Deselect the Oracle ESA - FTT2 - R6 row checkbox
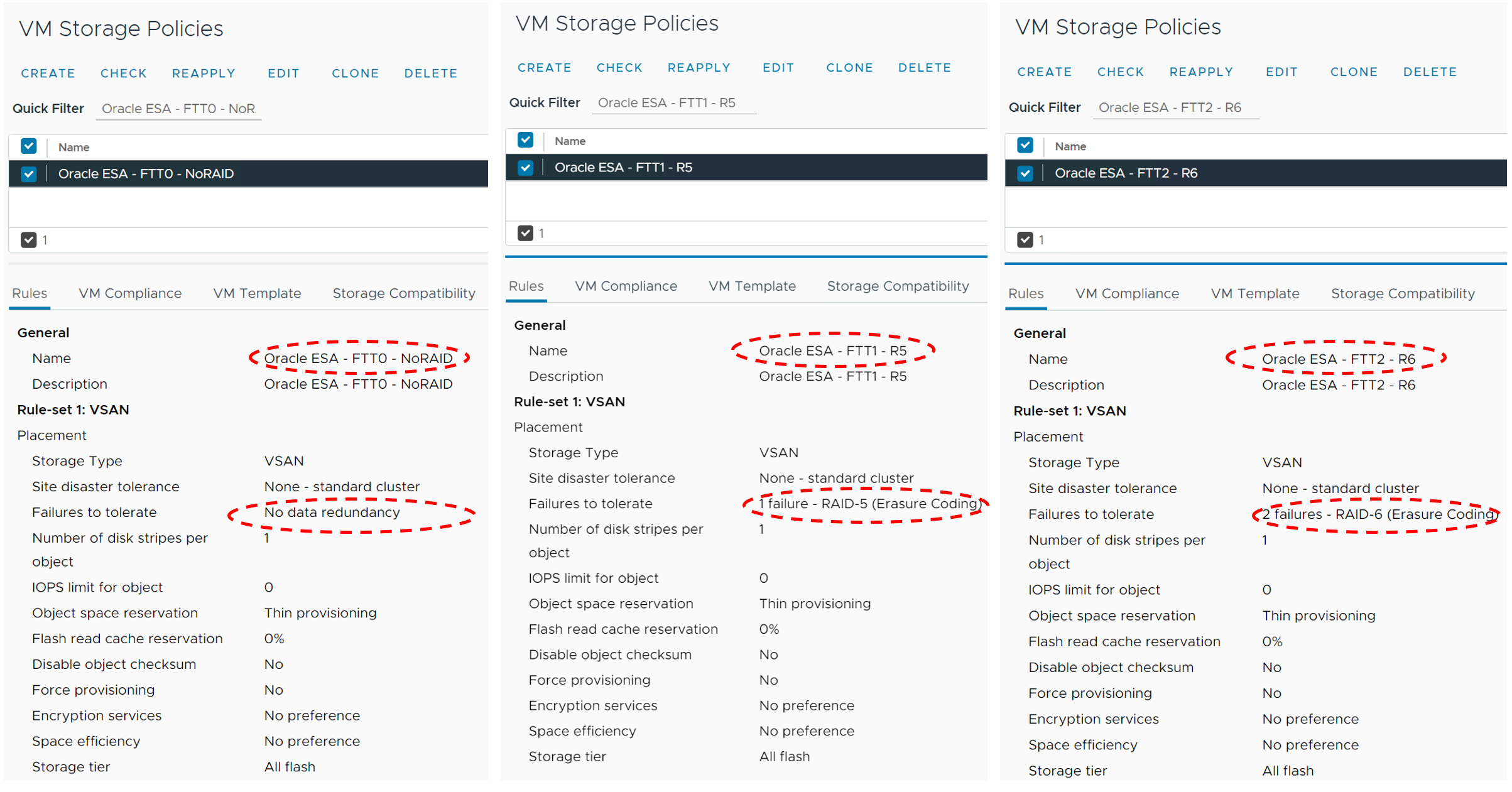 pos(1025,173)
